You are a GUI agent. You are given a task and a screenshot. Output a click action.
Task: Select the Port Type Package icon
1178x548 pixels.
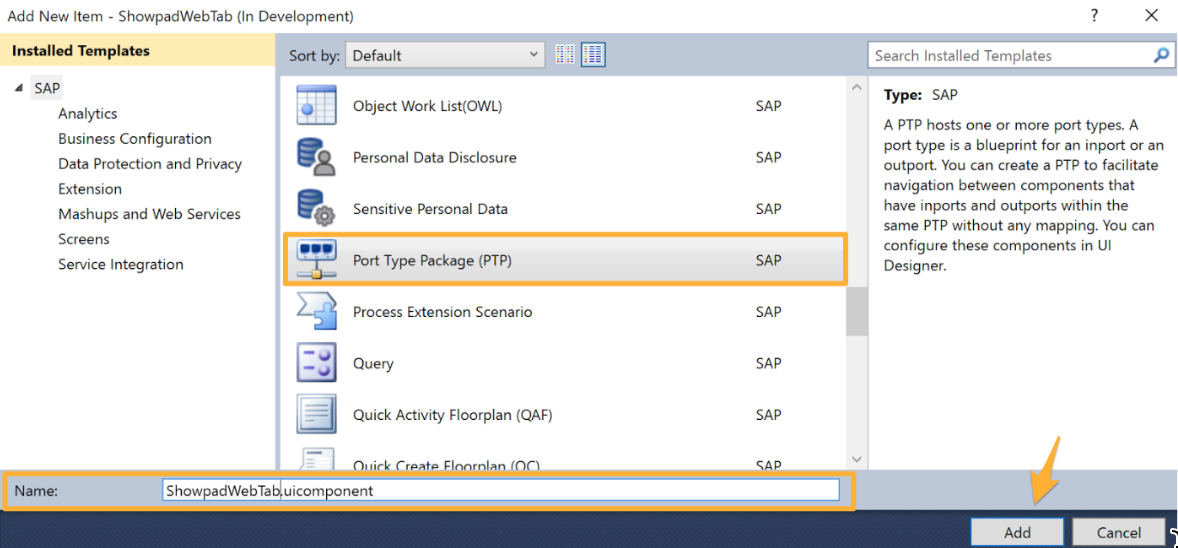pos(317,260)
